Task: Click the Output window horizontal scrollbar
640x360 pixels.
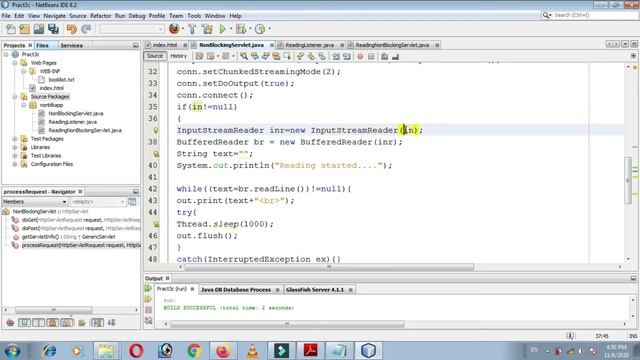Action: [287, 324]
